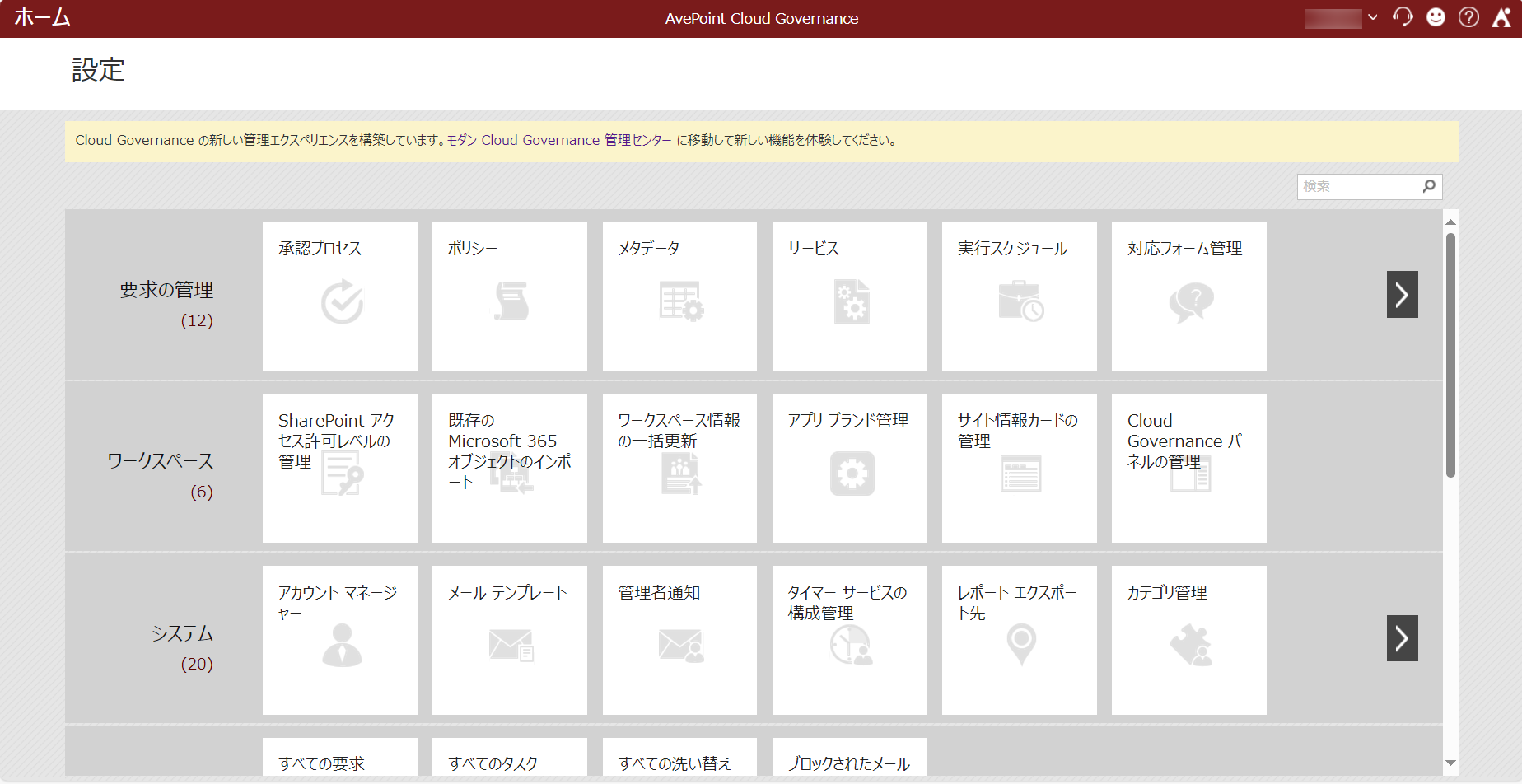Click the 設定 page heading
Image resolution: width=1522 pixels, height=784 pixels.
tap(98, 70)
